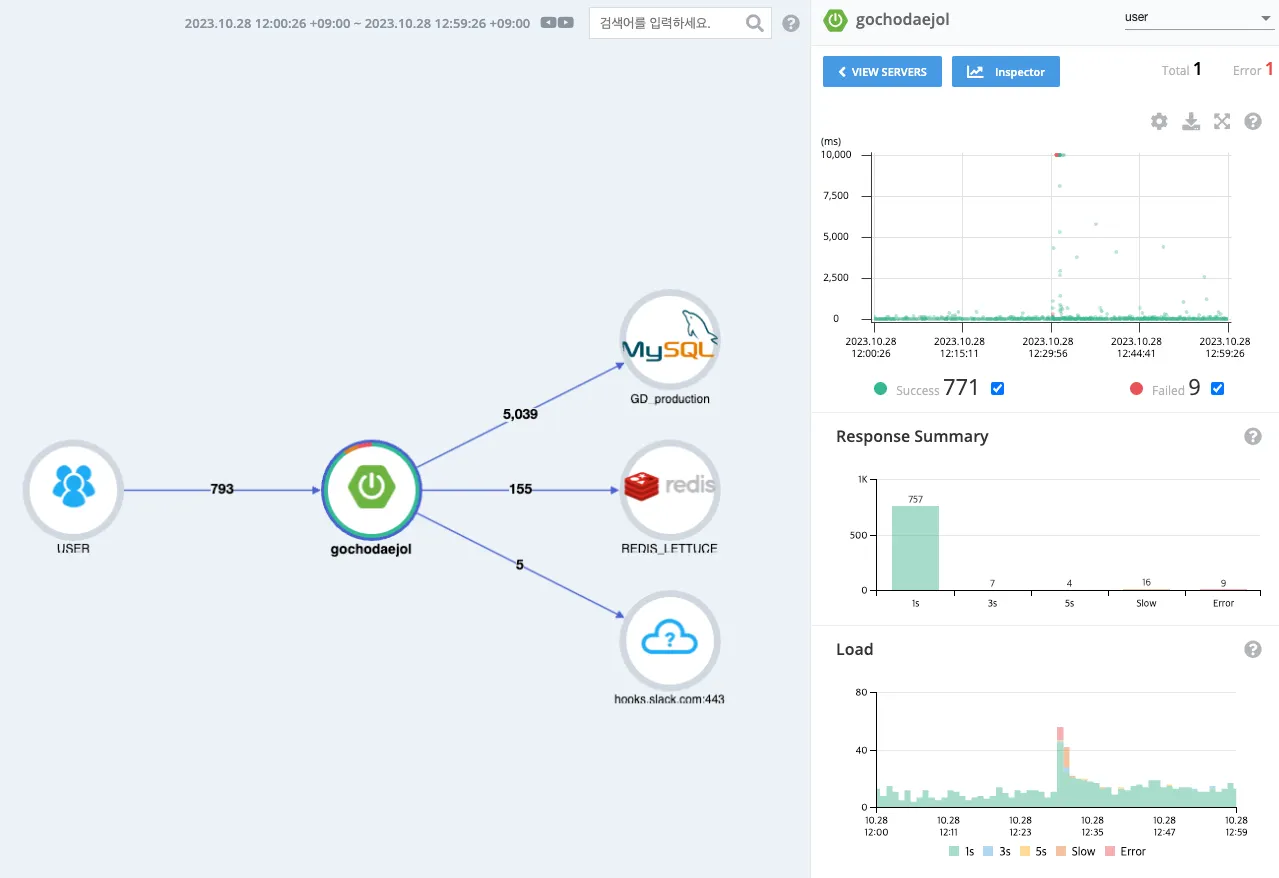The width and height of the screenshot is (1279, 878).
Task: Download the scatter chart image
Action: (1190, 121)
